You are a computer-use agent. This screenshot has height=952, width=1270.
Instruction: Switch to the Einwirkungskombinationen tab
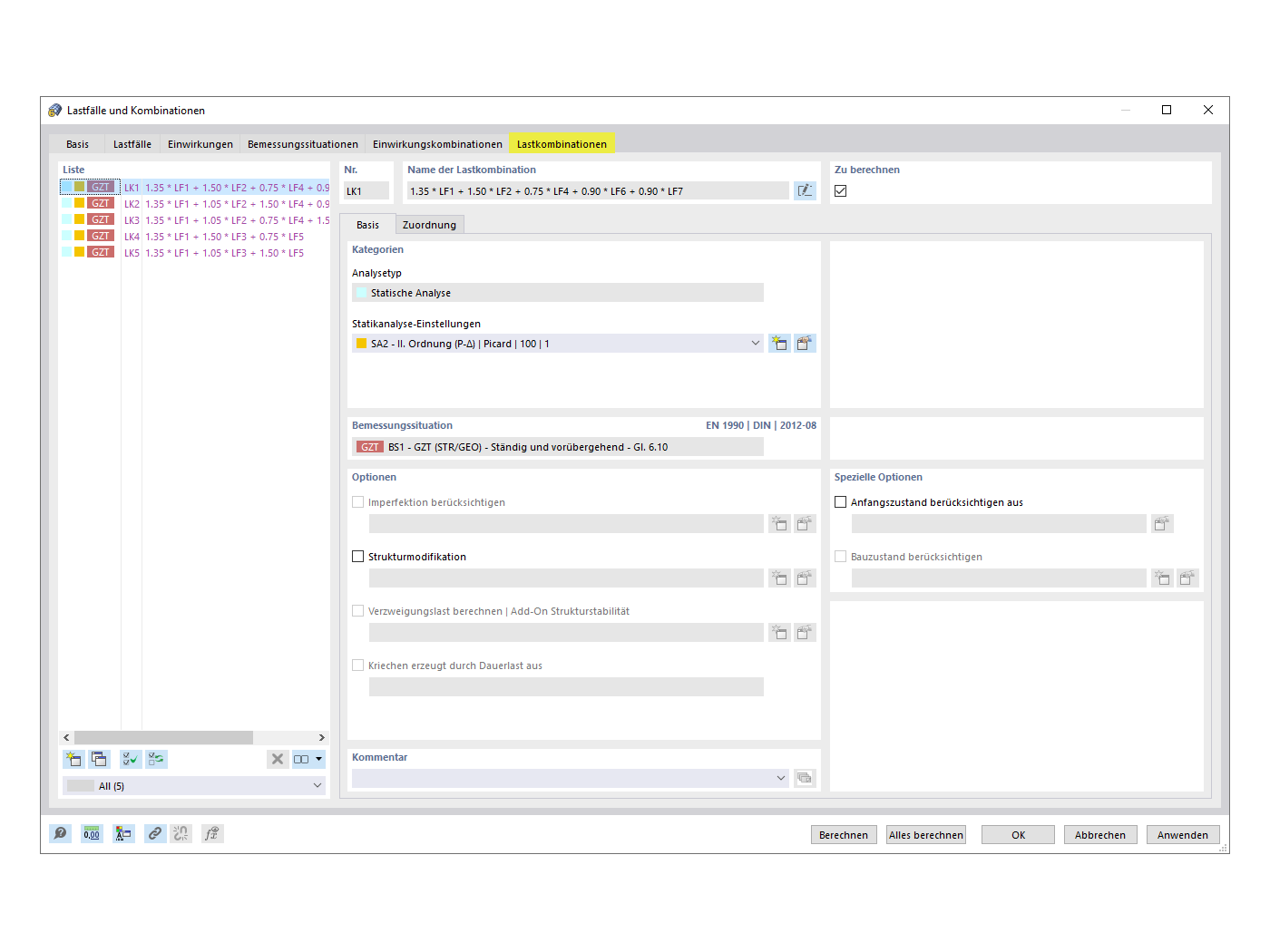click(x=437, y=143)
